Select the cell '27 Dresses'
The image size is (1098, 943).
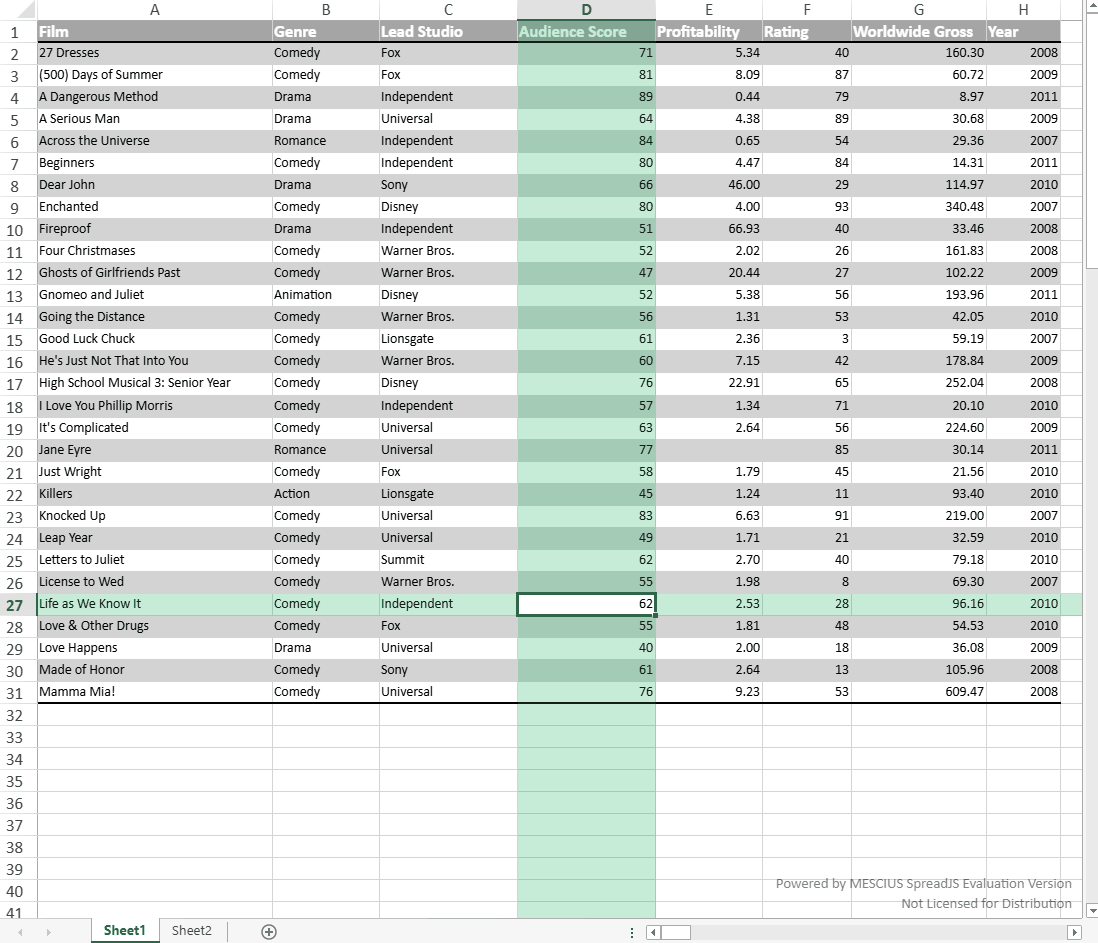155,53
